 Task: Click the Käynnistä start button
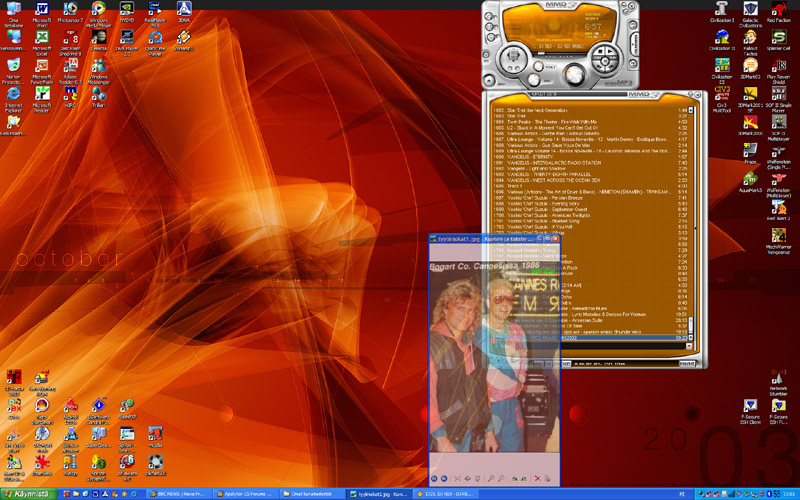26,493
